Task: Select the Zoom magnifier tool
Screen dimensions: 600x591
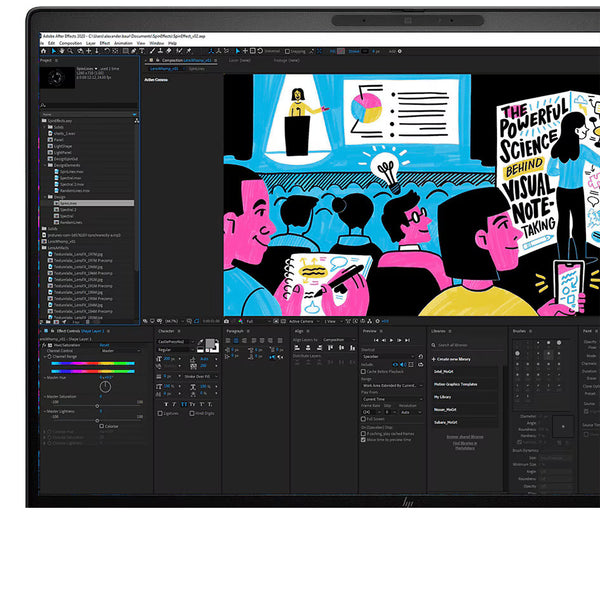Action: click(x=70, y=51)
